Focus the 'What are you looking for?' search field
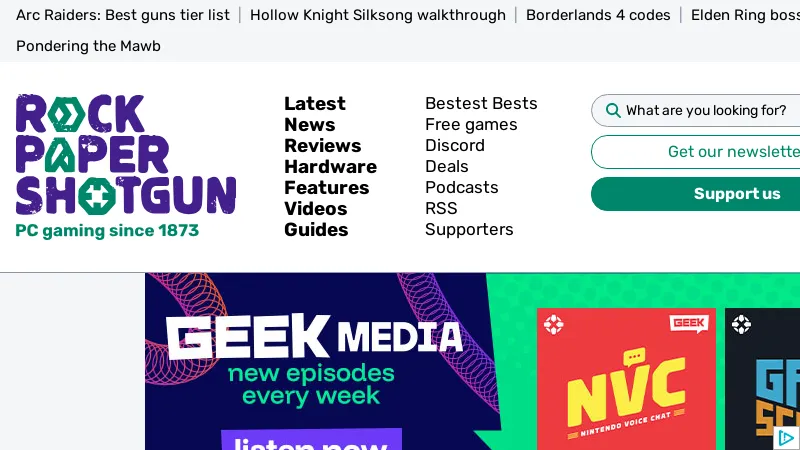Screen dimensions: 800x450 pyautogui.click(x=706, y=110)
